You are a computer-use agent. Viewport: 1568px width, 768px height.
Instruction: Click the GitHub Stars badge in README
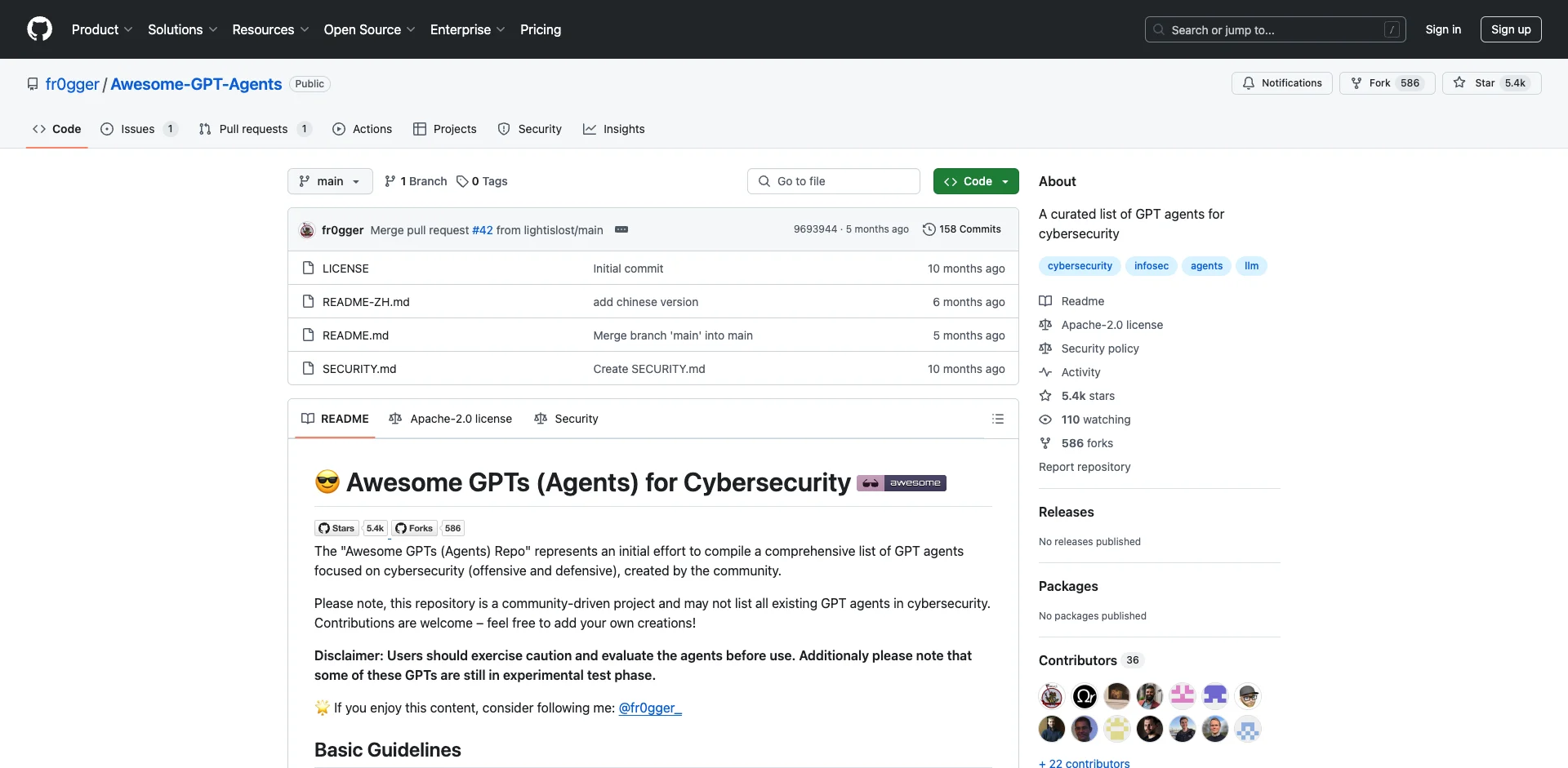pyautogui.click(x=350, y=528)
